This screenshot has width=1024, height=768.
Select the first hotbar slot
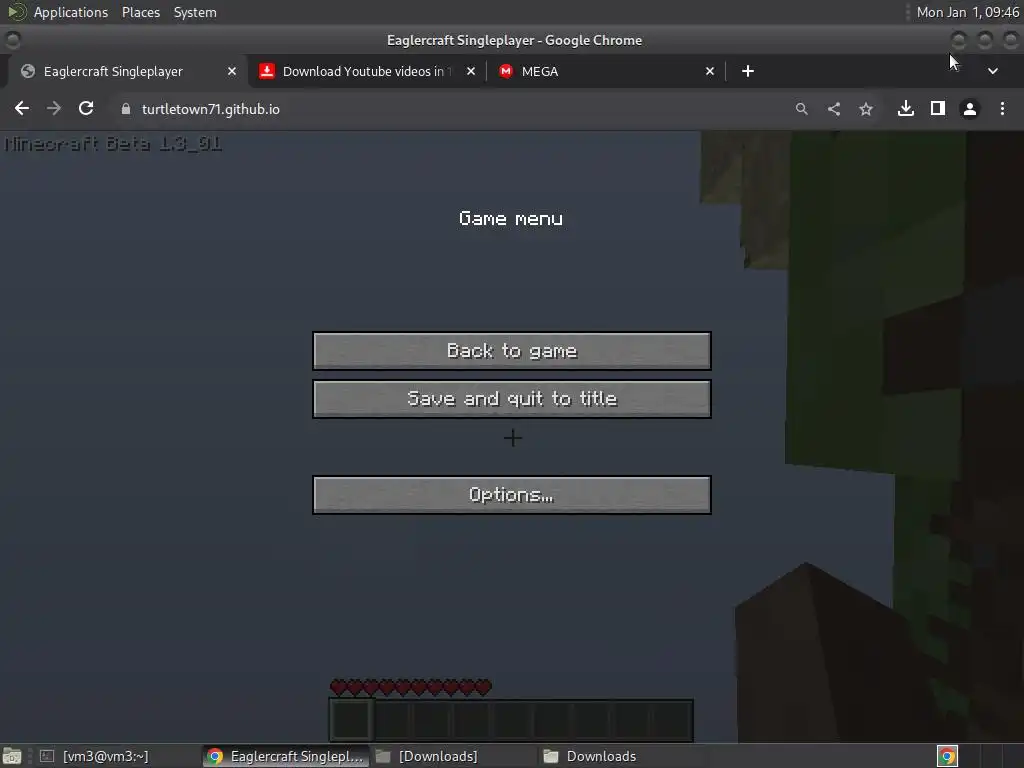(x=351, y=720)
